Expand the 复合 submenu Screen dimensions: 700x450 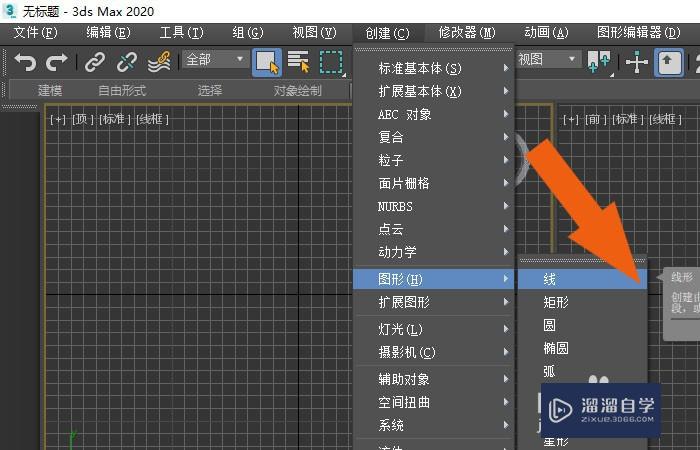pyautogui.click(x=433, y=137)
